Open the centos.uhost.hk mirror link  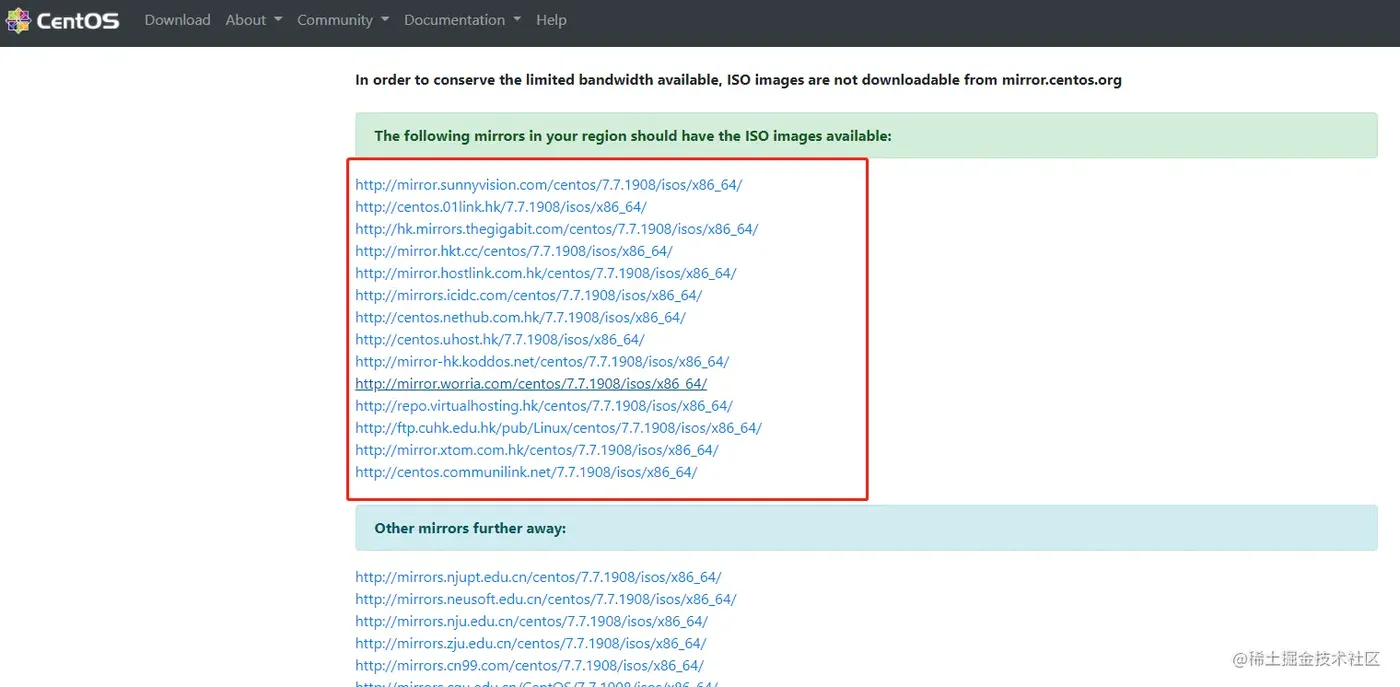tap(500, 339)
